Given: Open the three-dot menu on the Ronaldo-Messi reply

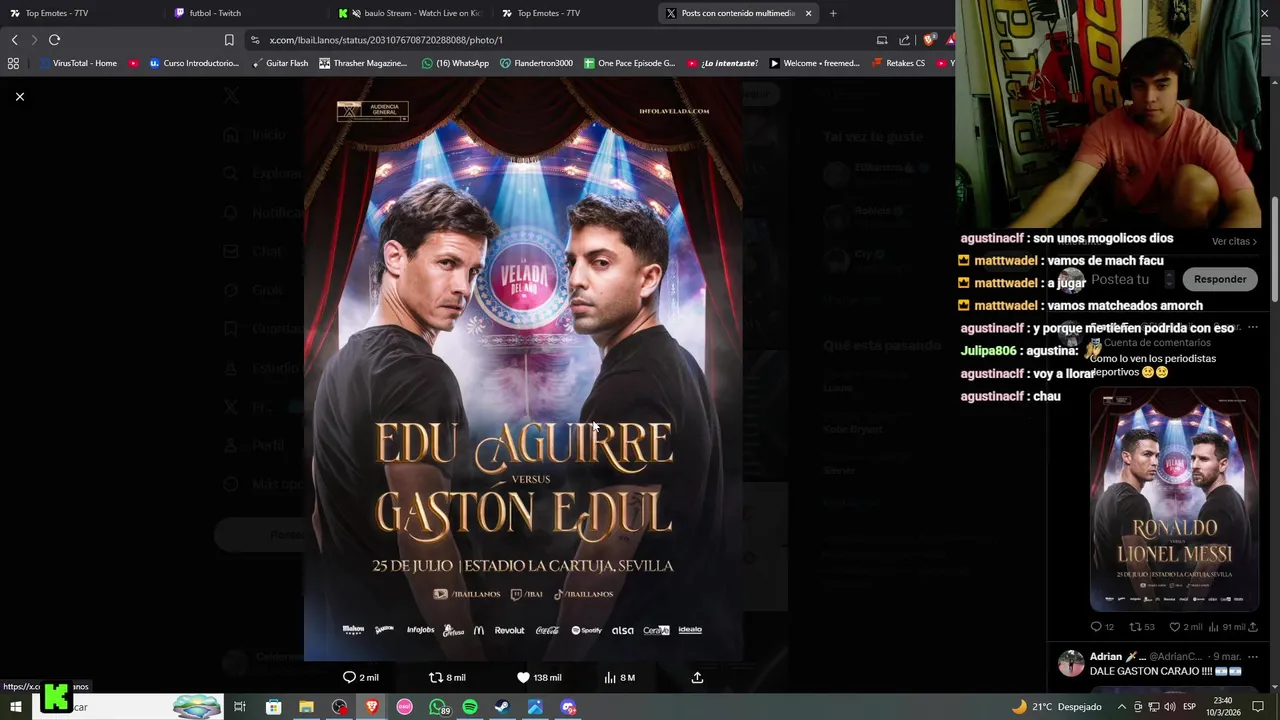Looking at the screenshot, I should [x=1252, y=327].
